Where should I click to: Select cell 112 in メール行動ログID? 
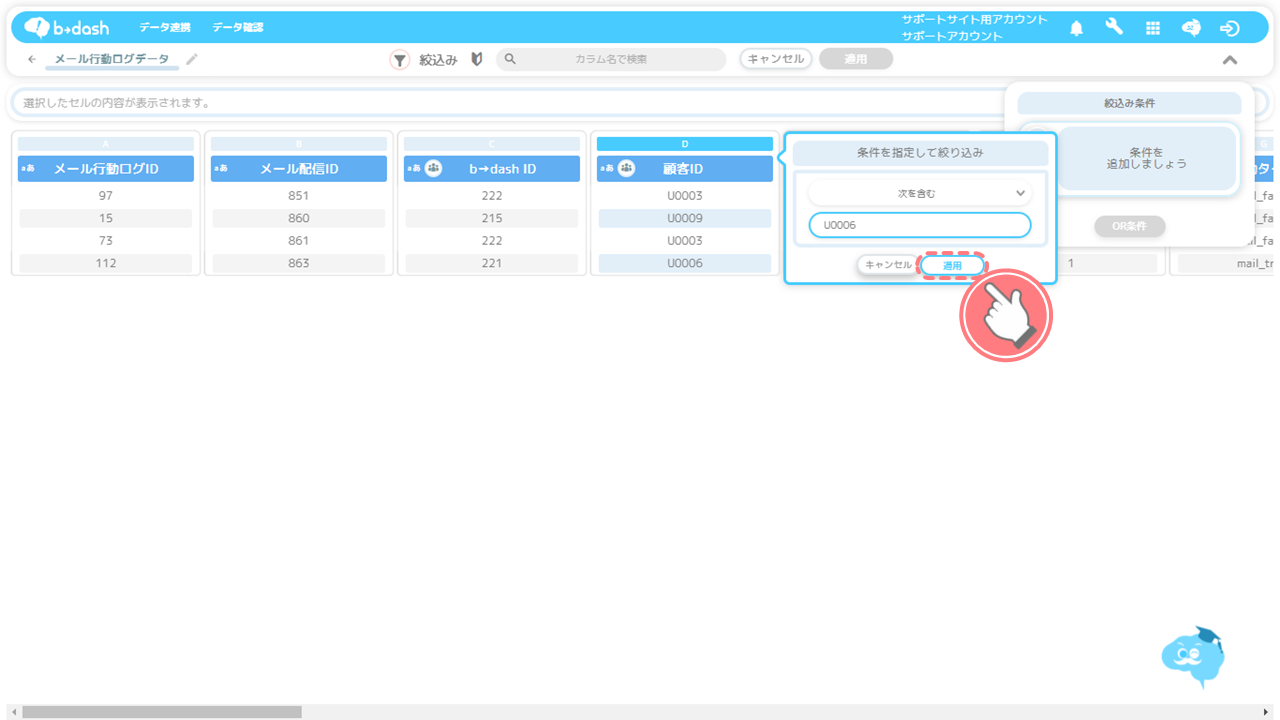(106, 263)
